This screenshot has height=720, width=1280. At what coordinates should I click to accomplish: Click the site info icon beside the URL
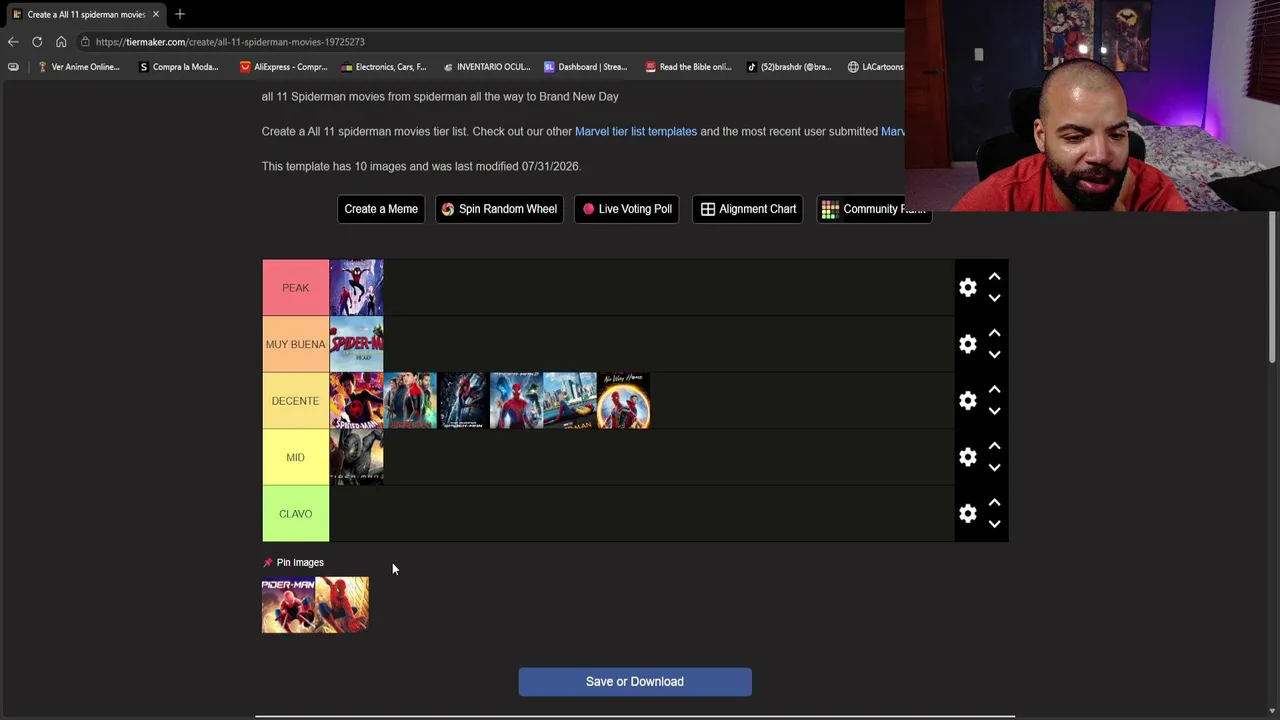86,42
